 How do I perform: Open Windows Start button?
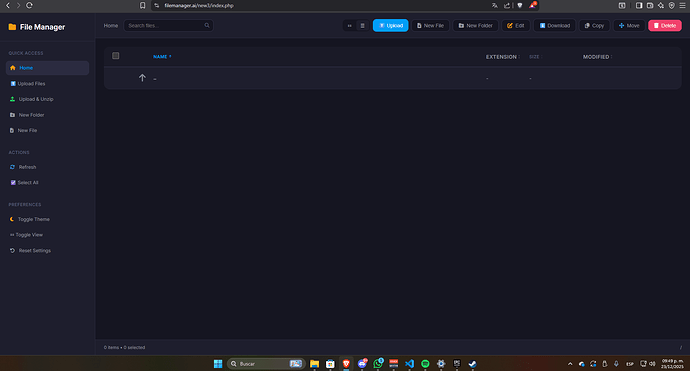click(218, 364)
